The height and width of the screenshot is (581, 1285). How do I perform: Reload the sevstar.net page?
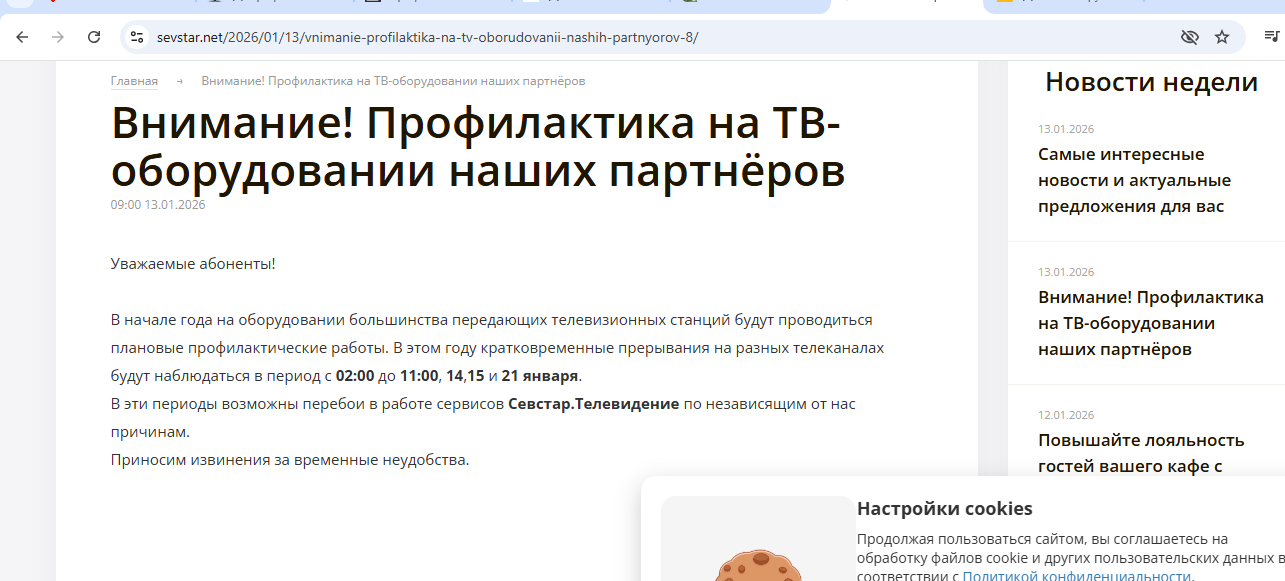point(94,37)
